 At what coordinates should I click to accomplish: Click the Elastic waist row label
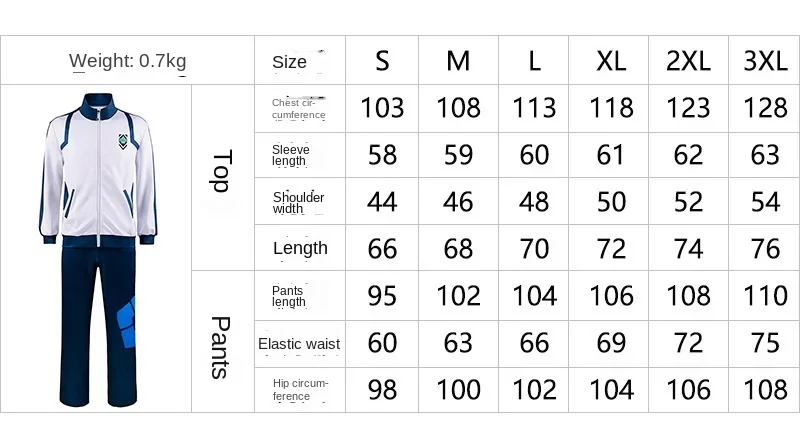pos(299,344)
